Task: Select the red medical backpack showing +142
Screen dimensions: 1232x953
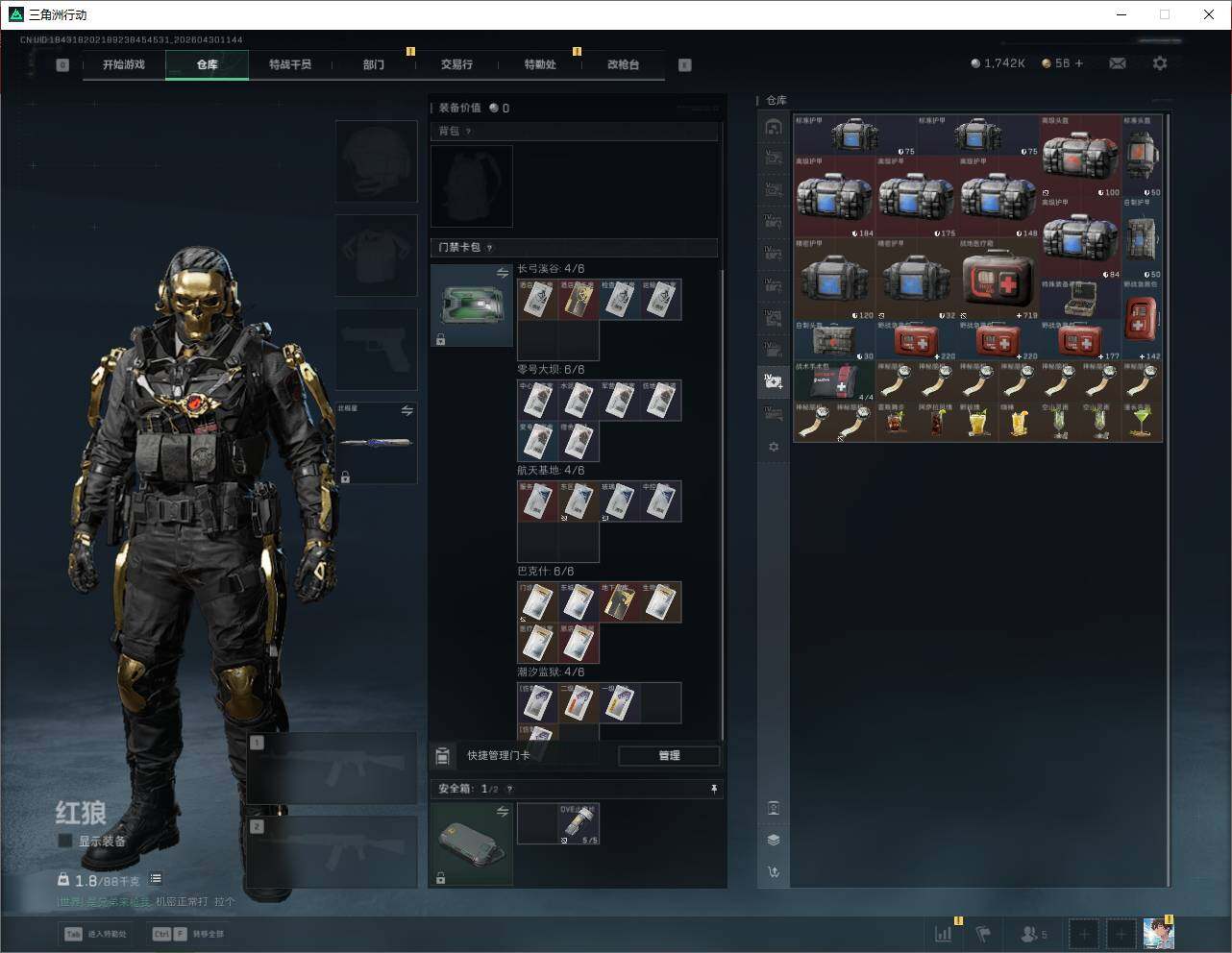Action: 1142,320
